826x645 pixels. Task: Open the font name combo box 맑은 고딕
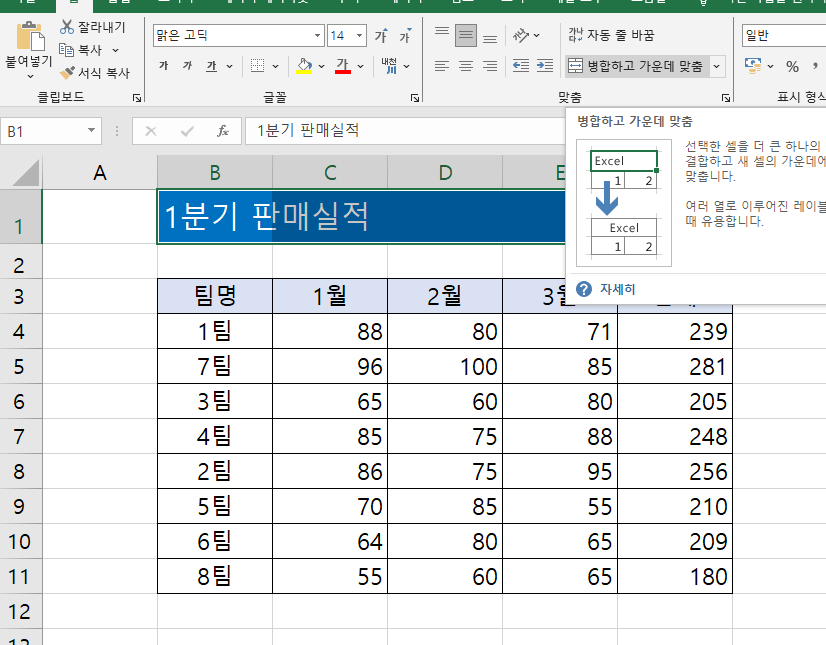pos(239,36)
